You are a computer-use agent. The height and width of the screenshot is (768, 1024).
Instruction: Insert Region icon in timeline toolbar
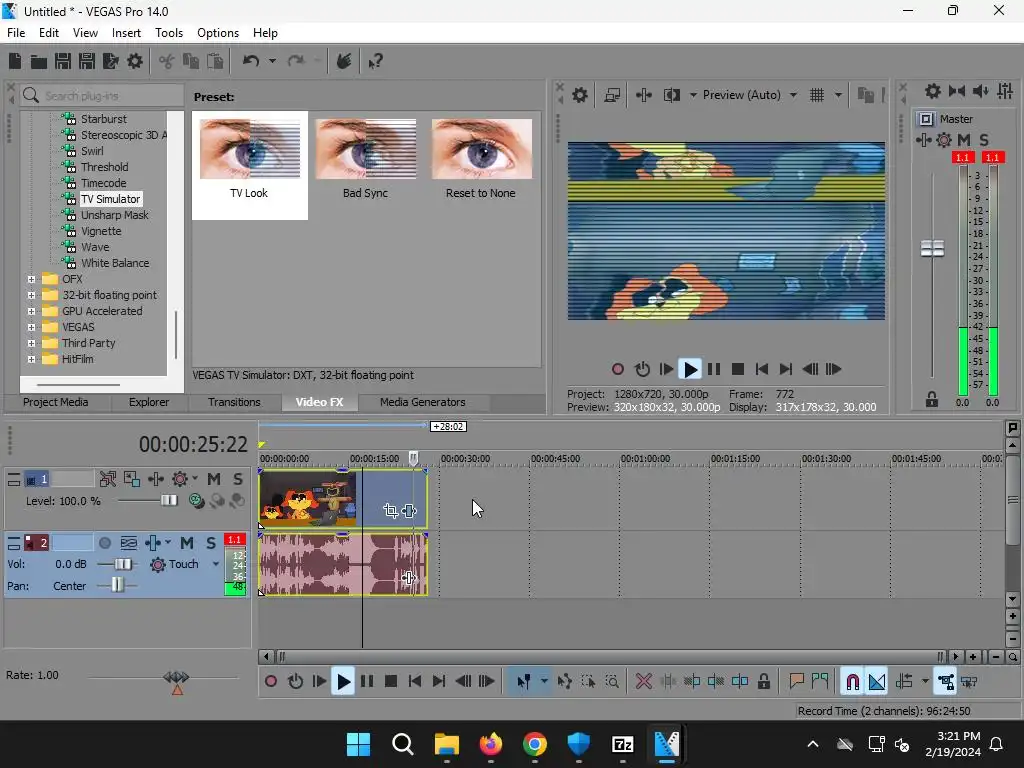coord(820,681)
